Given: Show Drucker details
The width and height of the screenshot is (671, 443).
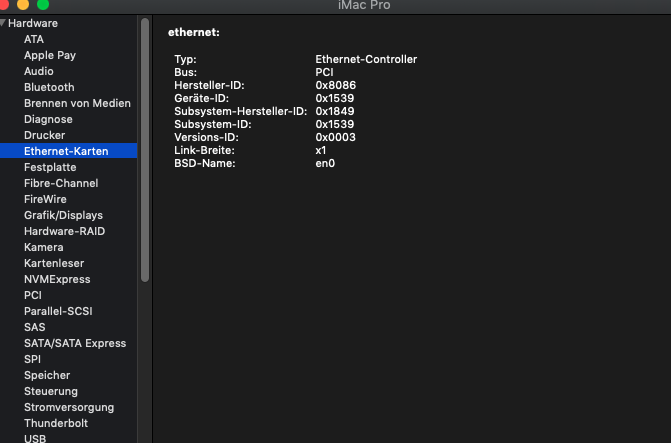Looking at the screenshot, I should click(45, 135).
